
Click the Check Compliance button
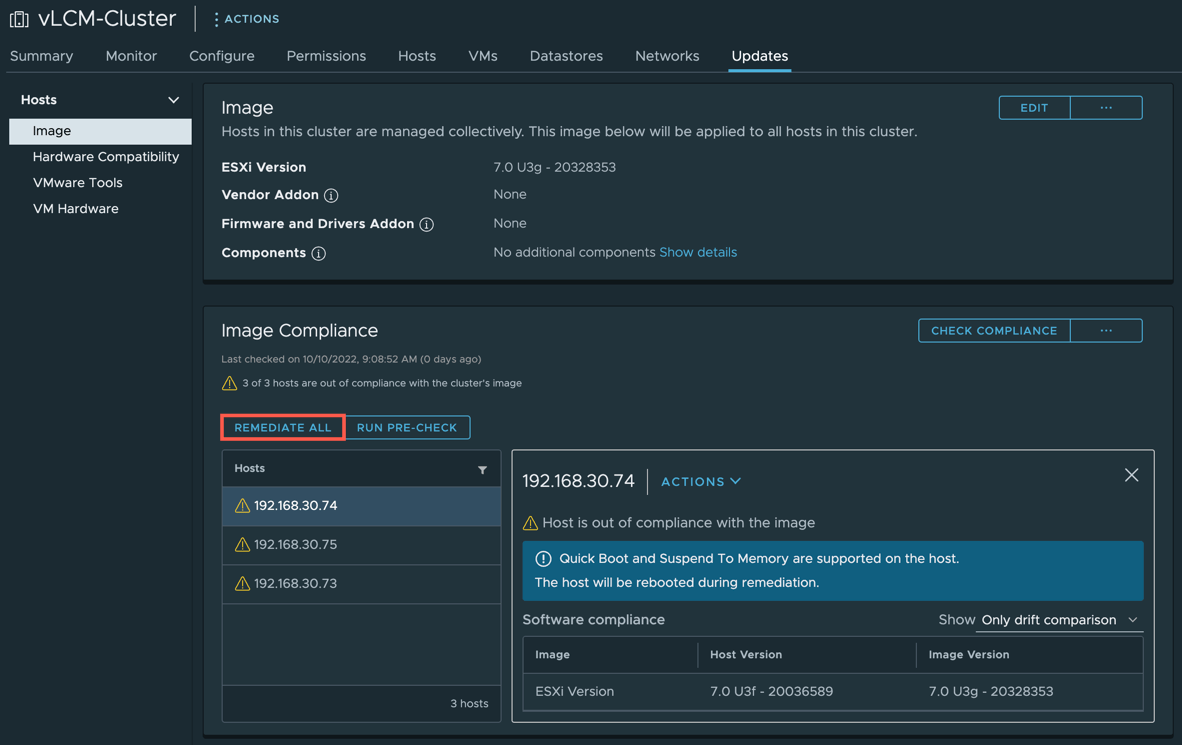(994, 331)
